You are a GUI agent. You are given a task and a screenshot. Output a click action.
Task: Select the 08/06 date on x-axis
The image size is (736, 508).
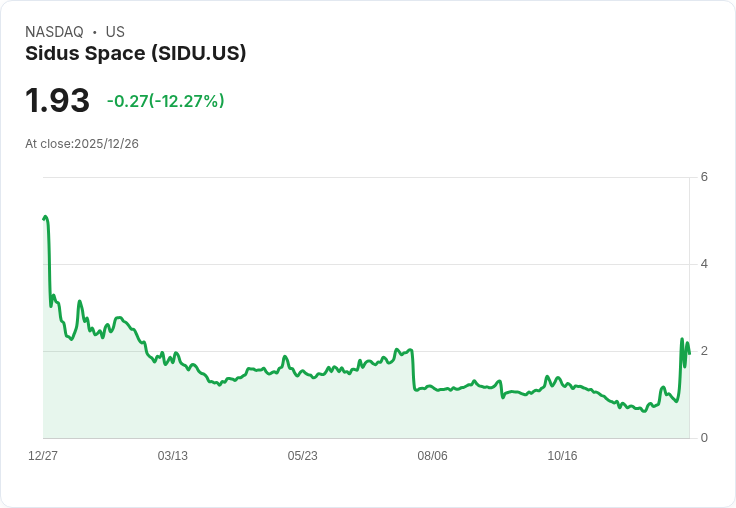(432, 456)
